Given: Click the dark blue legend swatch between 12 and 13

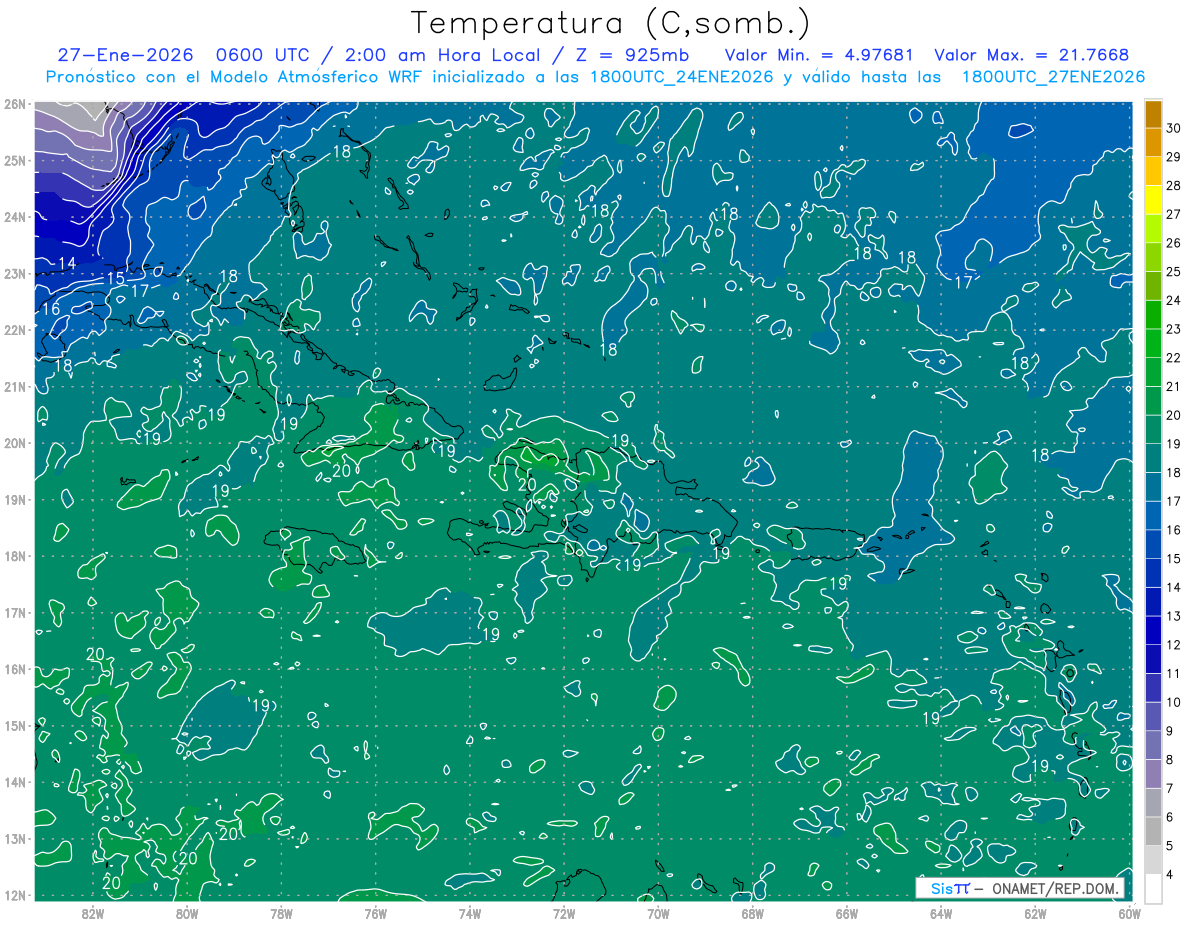Looking at the screenshot, I should pos(1153,630).
